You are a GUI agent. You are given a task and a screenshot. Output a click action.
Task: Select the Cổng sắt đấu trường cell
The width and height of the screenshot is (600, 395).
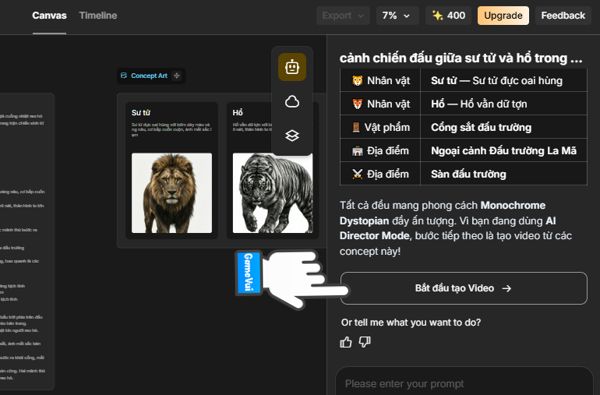click(x=504, y=127)
